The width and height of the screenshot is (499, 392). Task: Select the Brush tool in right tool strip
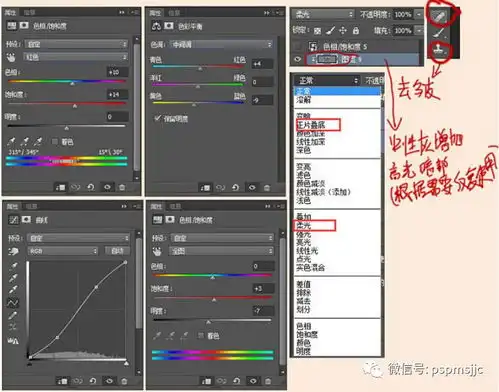440,33
